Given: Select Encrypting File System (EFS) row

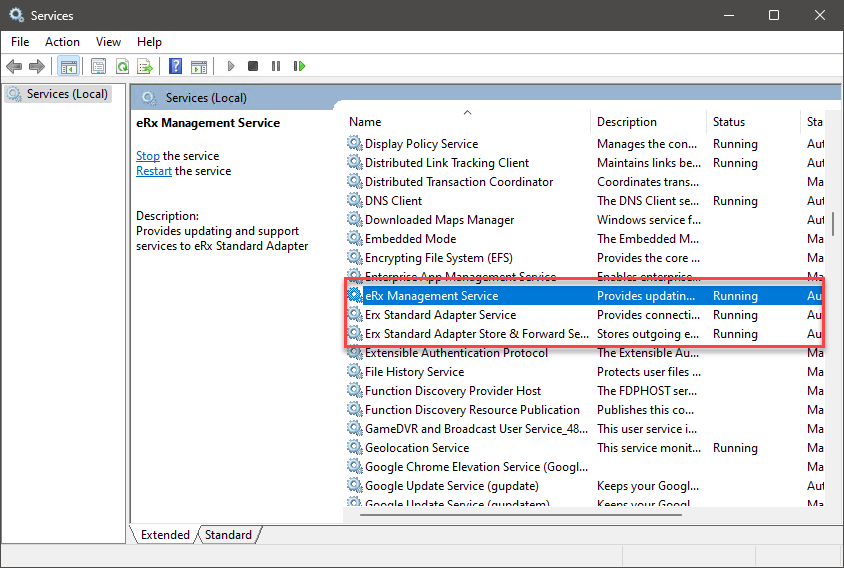Looking at the screenshot, I should click(x=584, y=257).
